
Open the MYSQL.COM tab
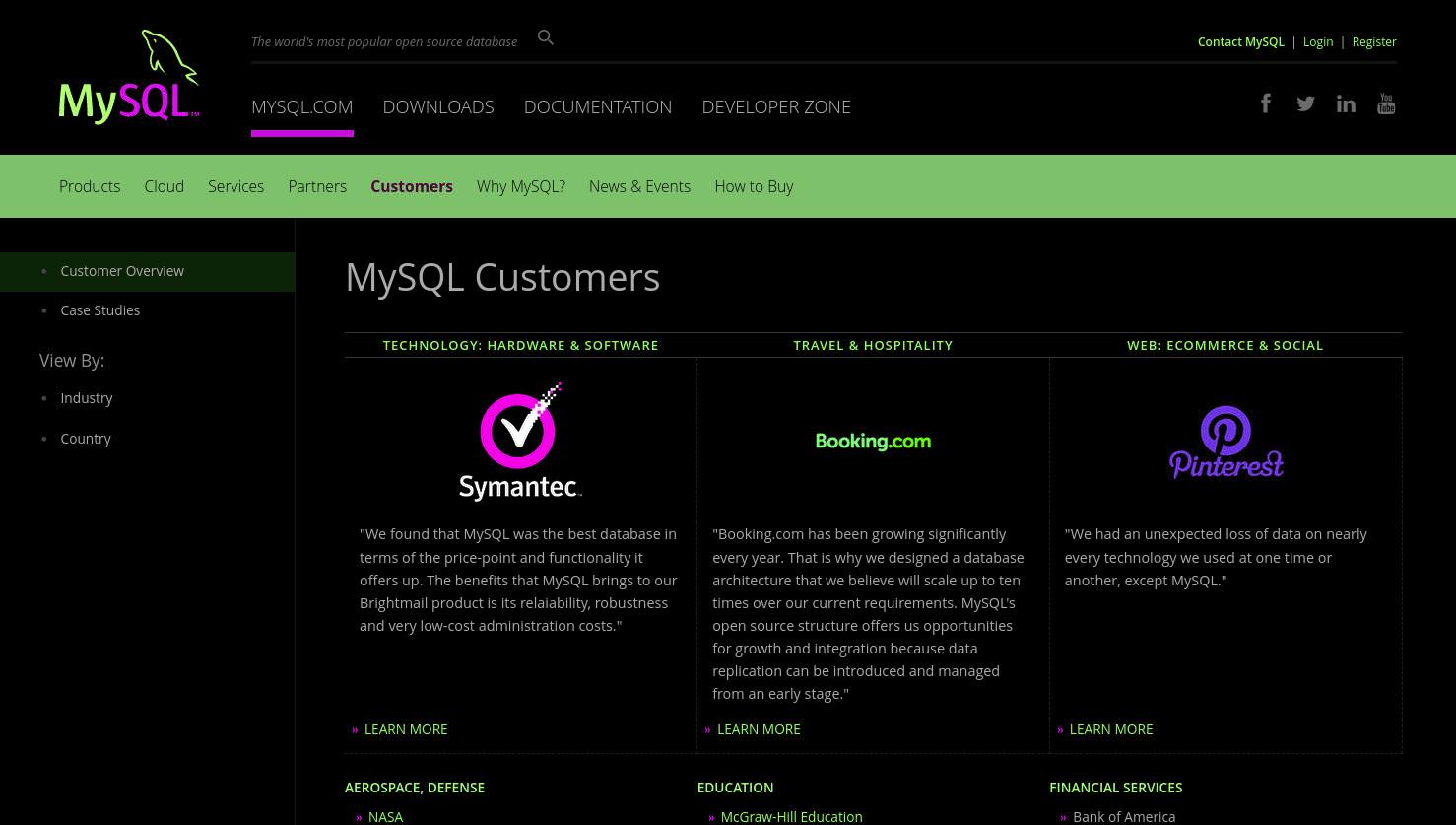pos(302,106)
